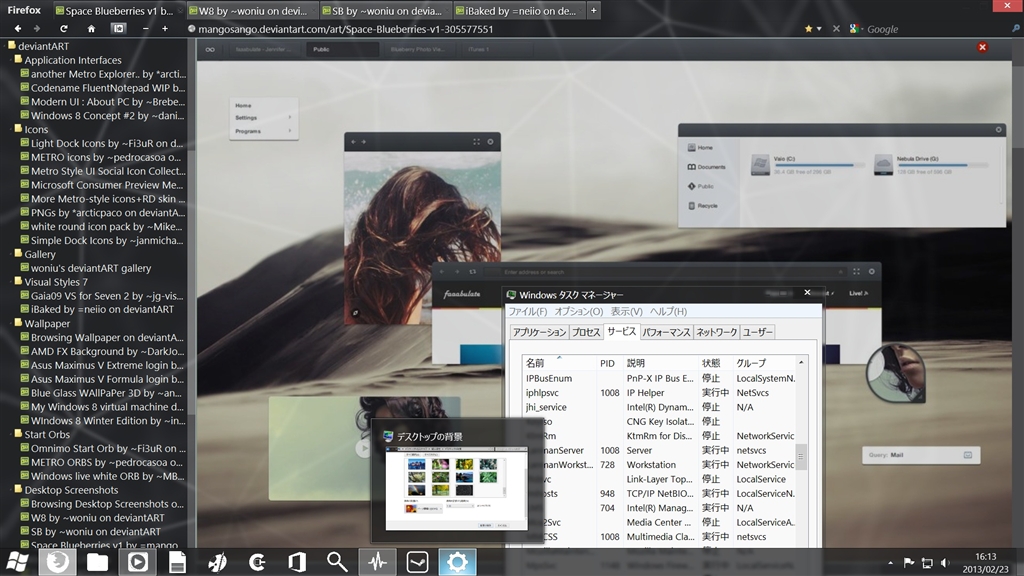
Task: Collapse the Application Interfaces bookmark folder
Action: pos(18,60)
